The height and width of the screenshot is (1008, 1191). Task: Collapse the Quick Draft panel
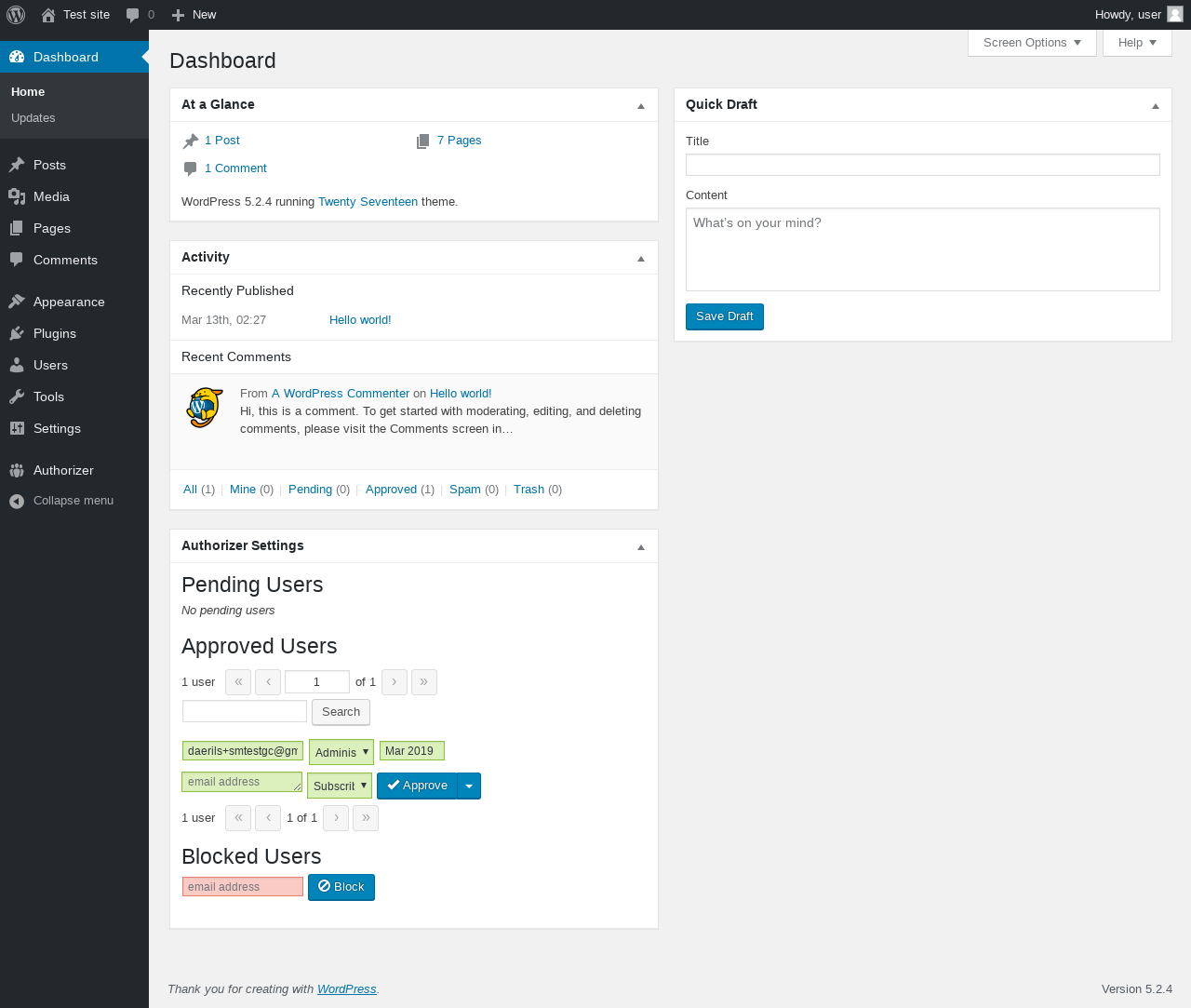[x=1156, y=105]
